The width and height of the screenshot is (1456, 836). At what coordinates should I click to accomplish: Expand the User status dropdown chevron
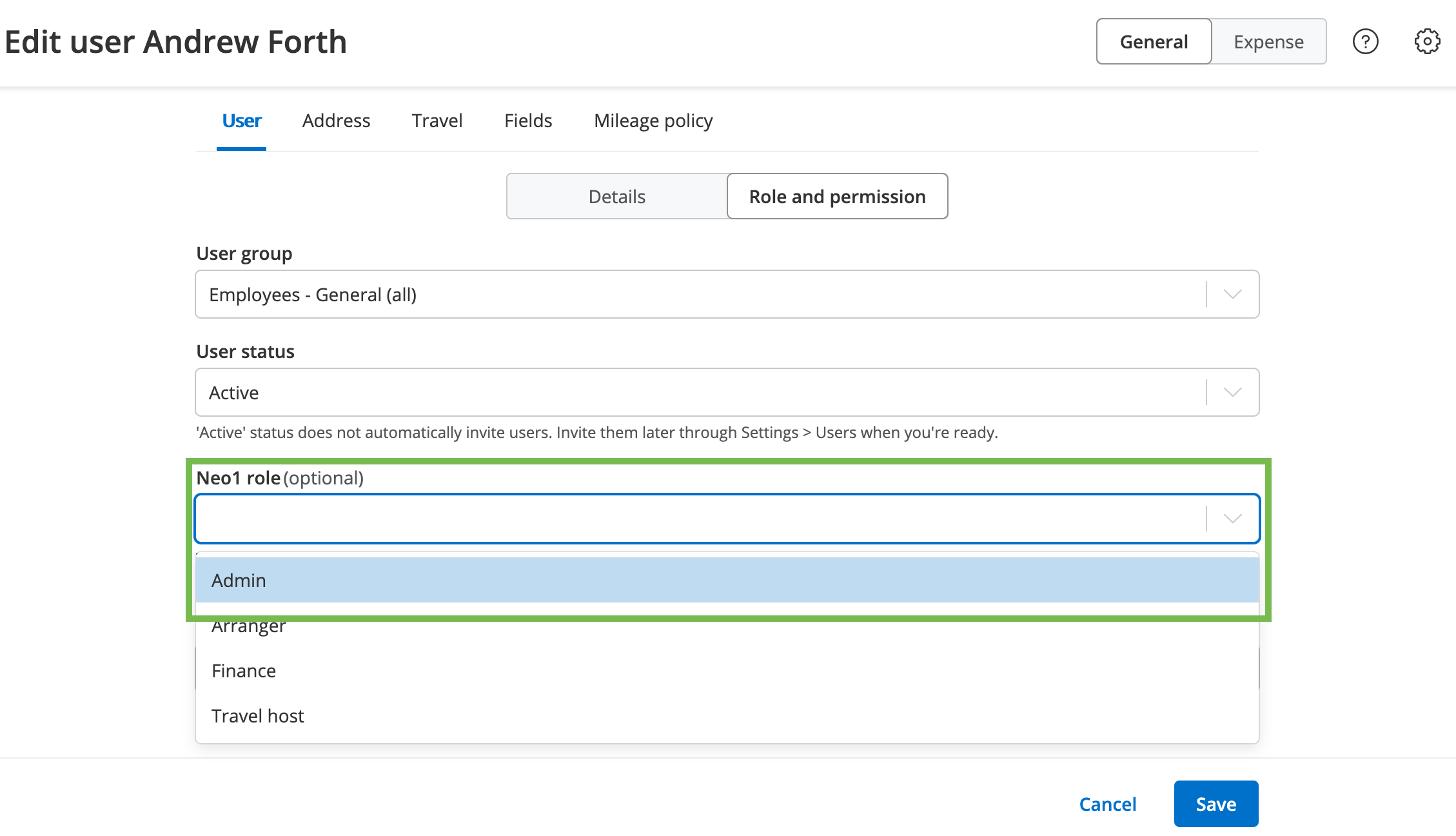[x=1232, y=393]
